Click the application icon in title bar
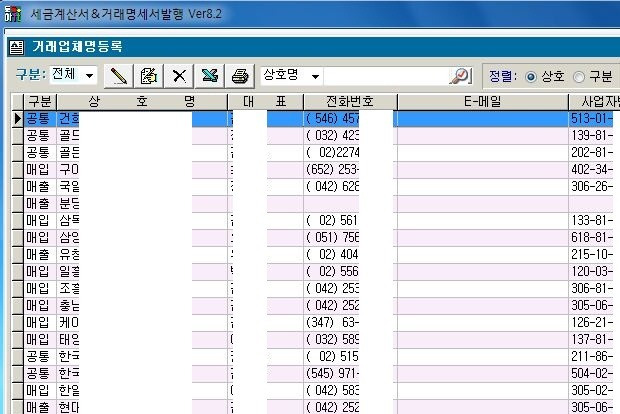620x414 pixels. click(13, 14)
